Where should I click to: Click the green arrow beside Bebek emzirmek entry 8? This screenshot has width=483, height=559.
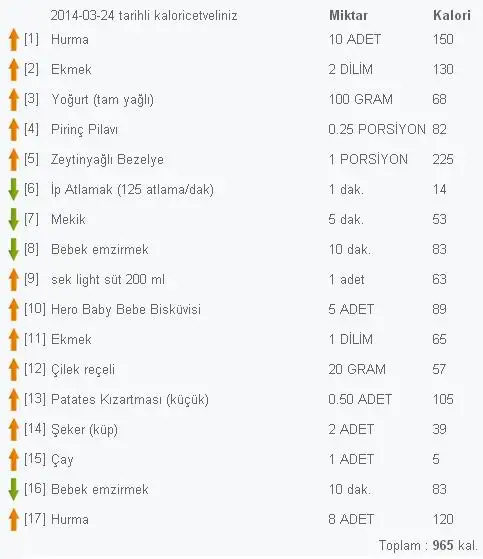[x=14, y=249]
